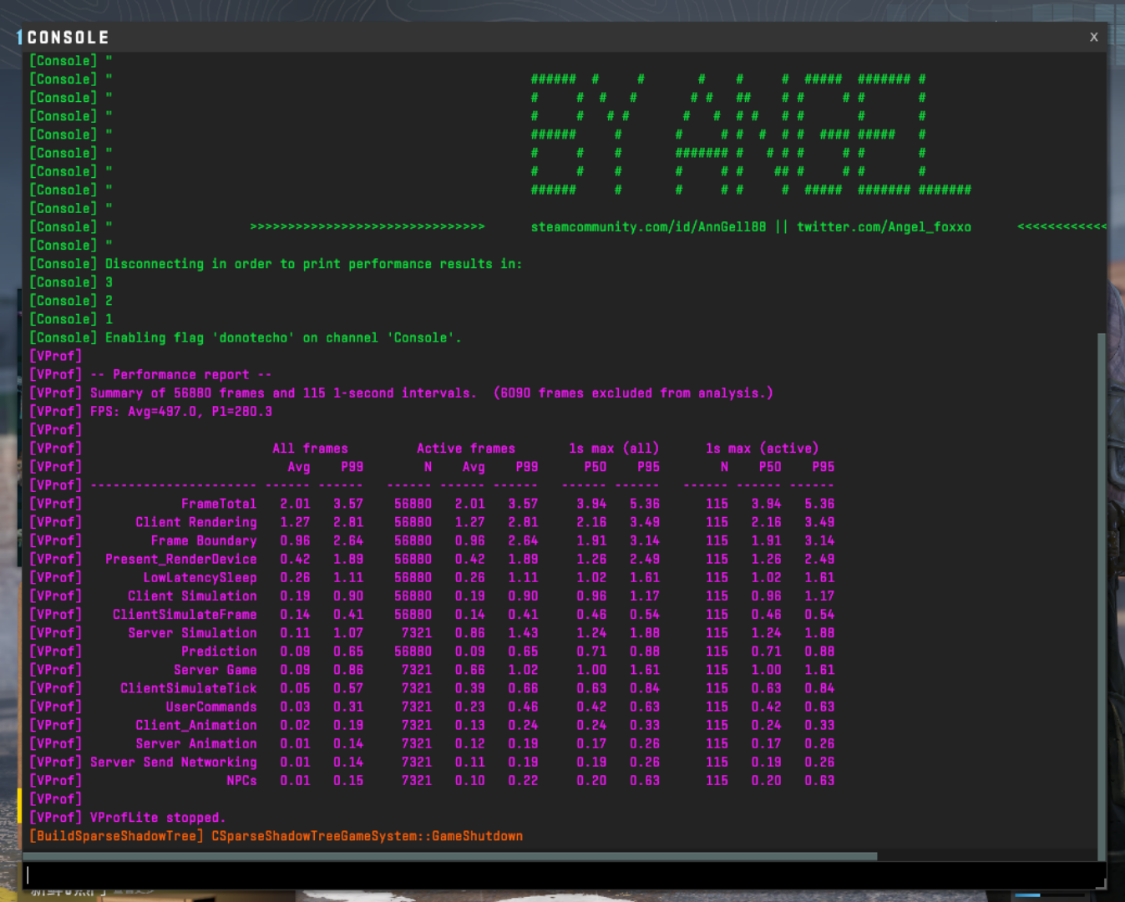Click the 'VProfLite stopped.' line
This screenshot has height=902, width=1125.
coord(158,817)
